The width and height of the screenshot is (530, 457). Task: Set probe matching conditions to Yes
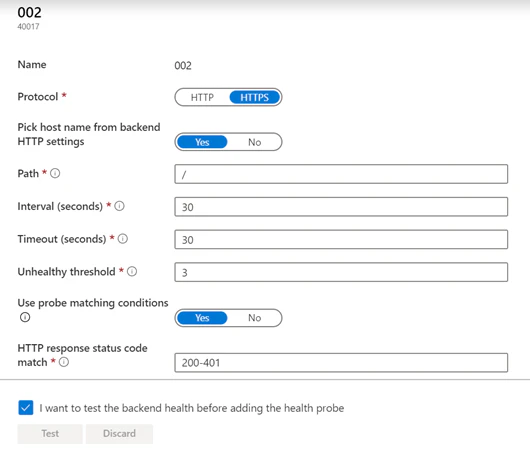pyautogui.click(x=202, y=318)
